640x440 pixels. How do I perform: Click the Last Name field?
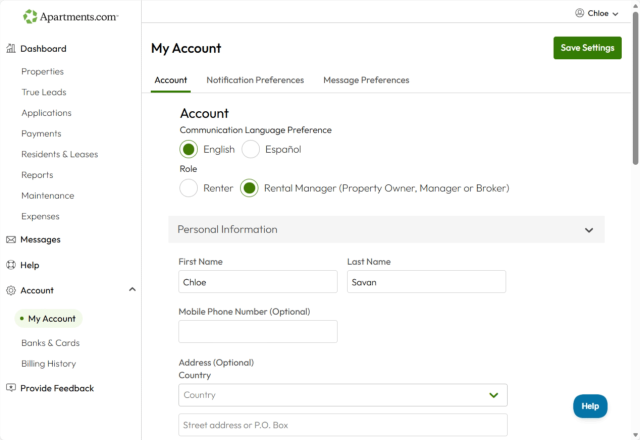[427, 282]
